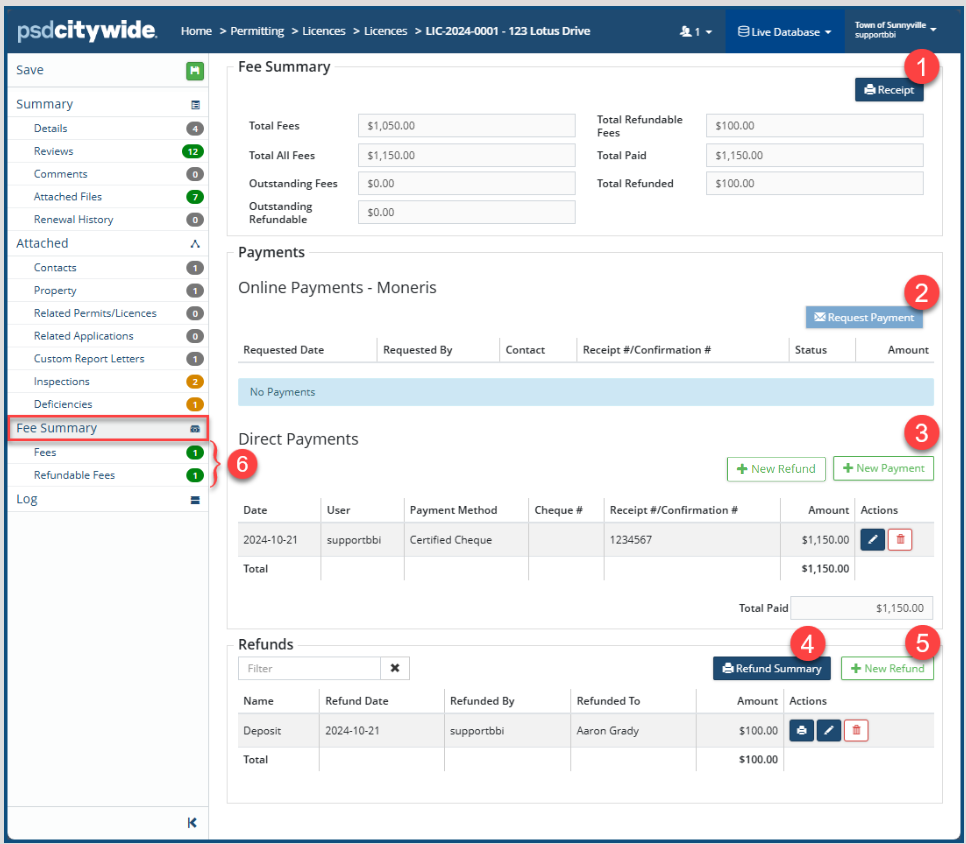966x844 pixels.
Task: Delete the Deposit refund entry
Action: coord(856,731)
